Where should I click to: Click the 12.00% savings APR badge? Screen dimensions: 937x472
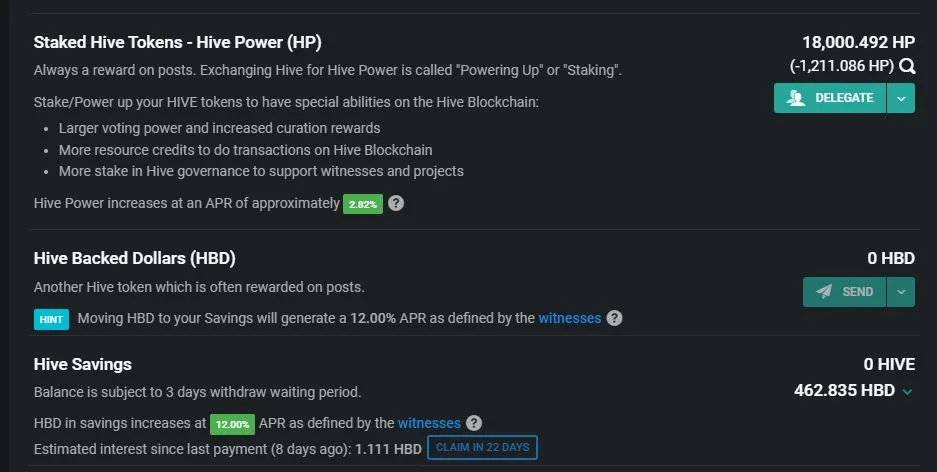click(232, 424)
